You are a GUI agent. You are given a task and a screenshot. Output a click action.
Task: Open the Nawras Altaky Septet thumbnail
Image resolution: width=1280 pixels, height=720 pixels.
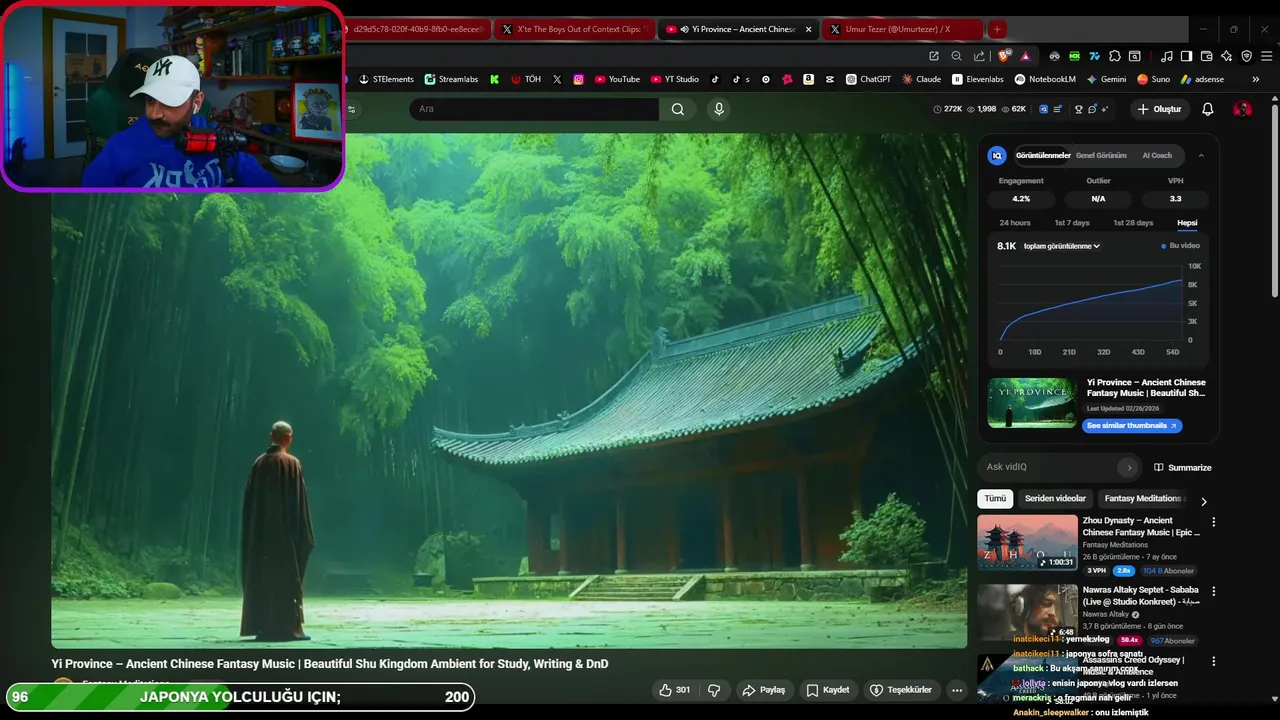point(1027,612)
